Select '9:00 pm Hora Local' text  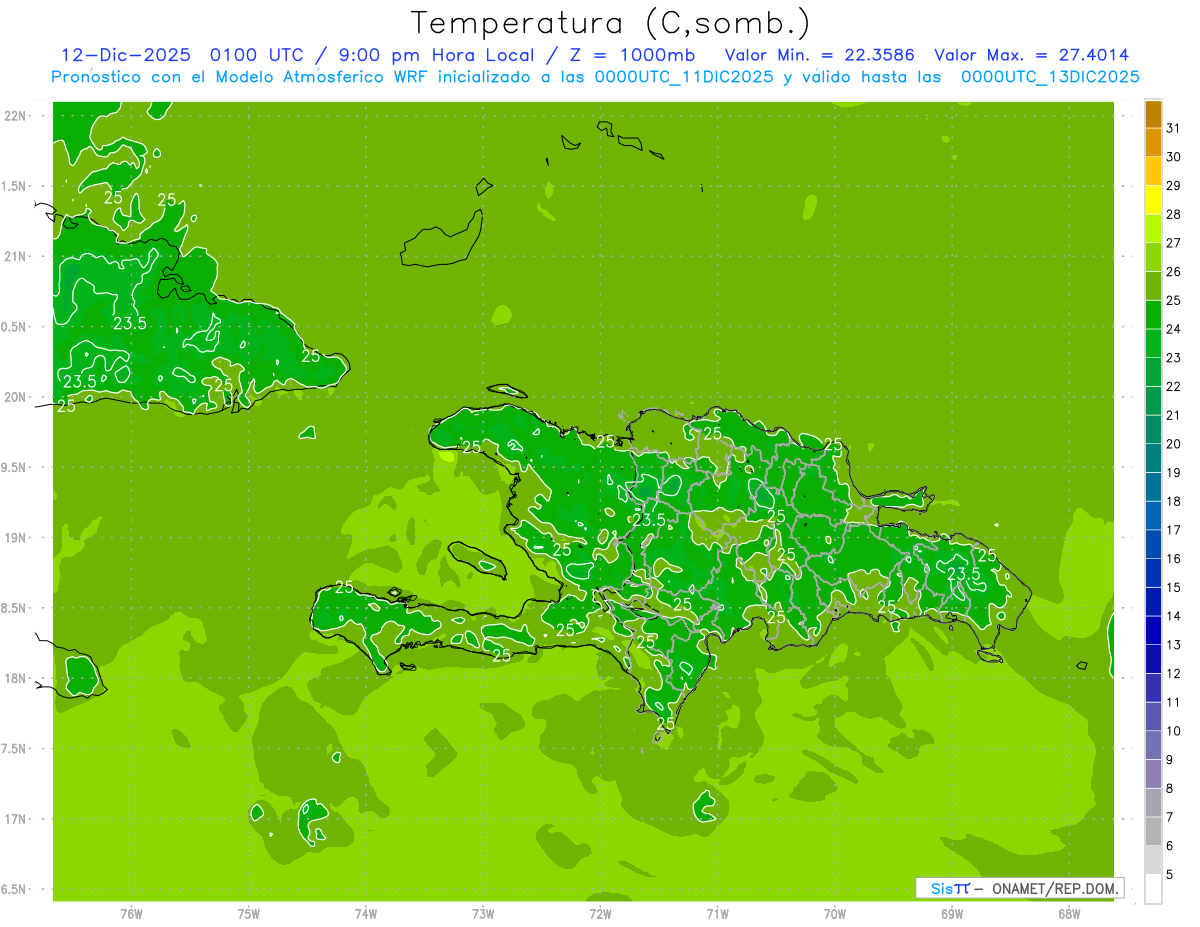click(440, 55)
